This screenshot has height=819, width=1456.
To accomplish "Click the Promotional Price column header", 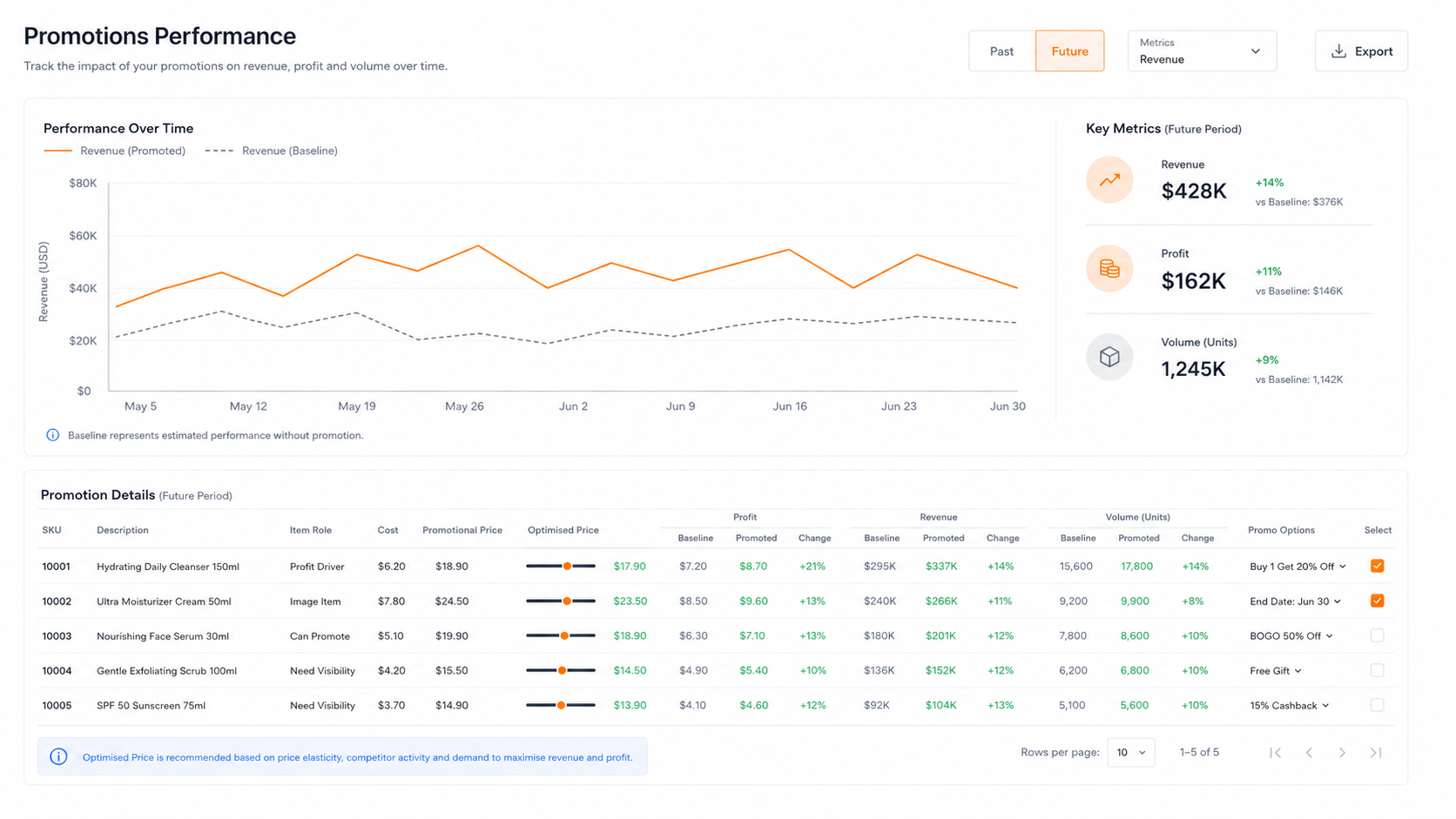I will pos(462,530).
